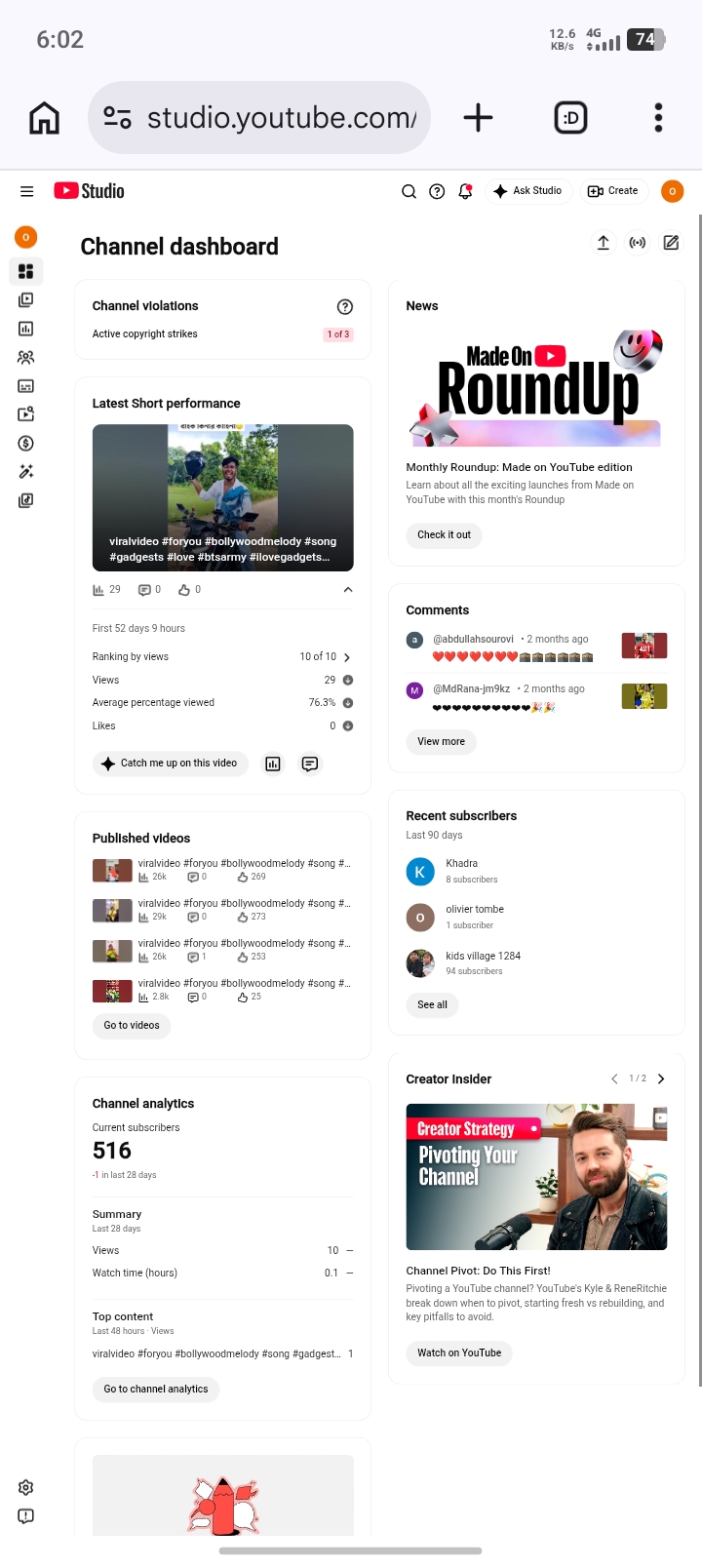
Task: Tap the studio.youtube.com address bar
Action: click(x=259, y=118)
